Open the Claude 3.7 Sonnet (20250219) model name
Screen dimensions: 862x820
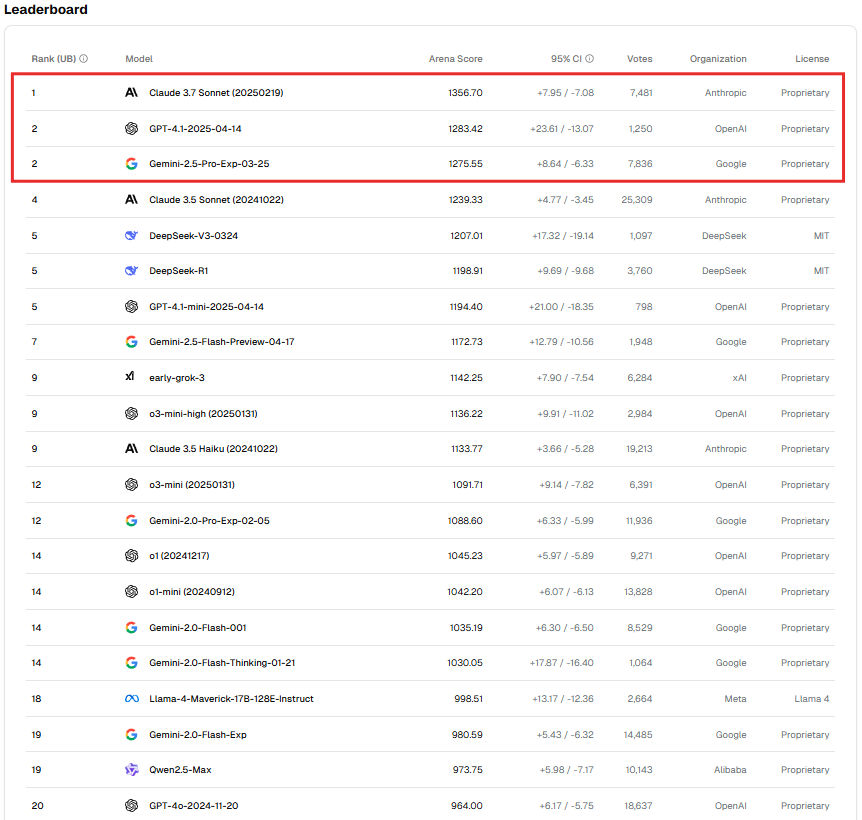[216, 93]
